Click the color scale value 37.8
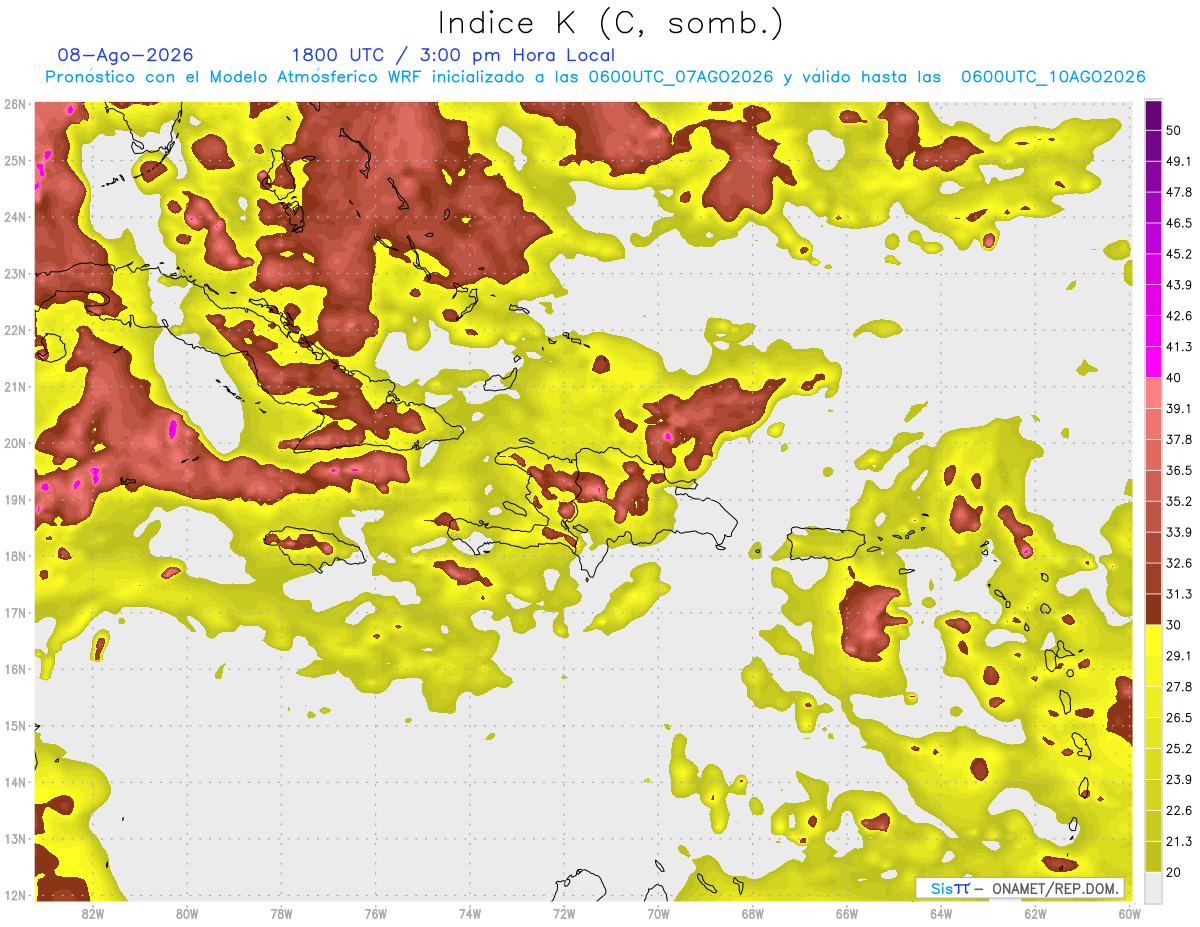1200x927 pixels. click(x=1179, y=440)
